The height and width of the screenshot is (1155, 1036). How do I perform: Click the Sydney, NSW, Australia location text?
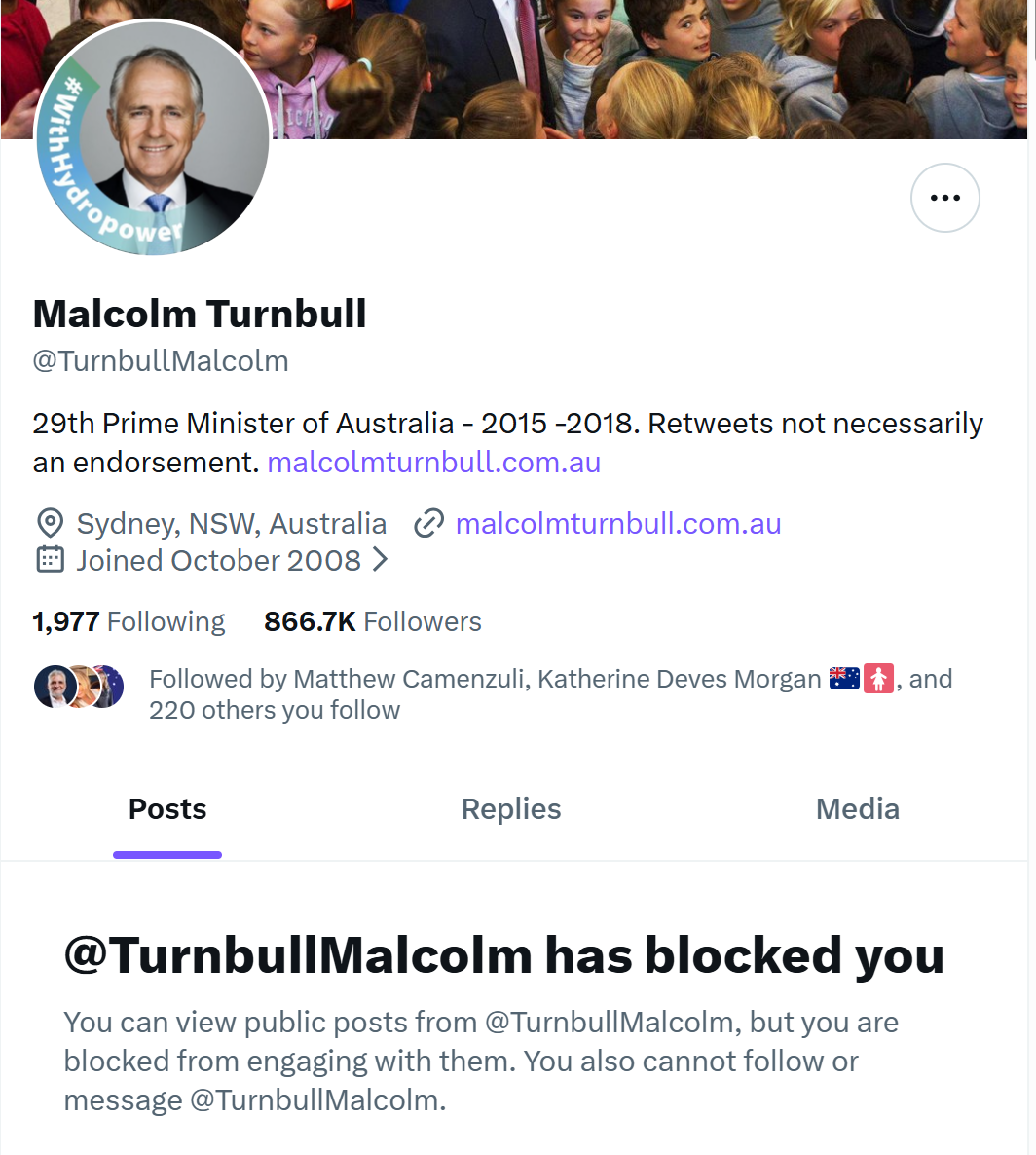(232, 524)
